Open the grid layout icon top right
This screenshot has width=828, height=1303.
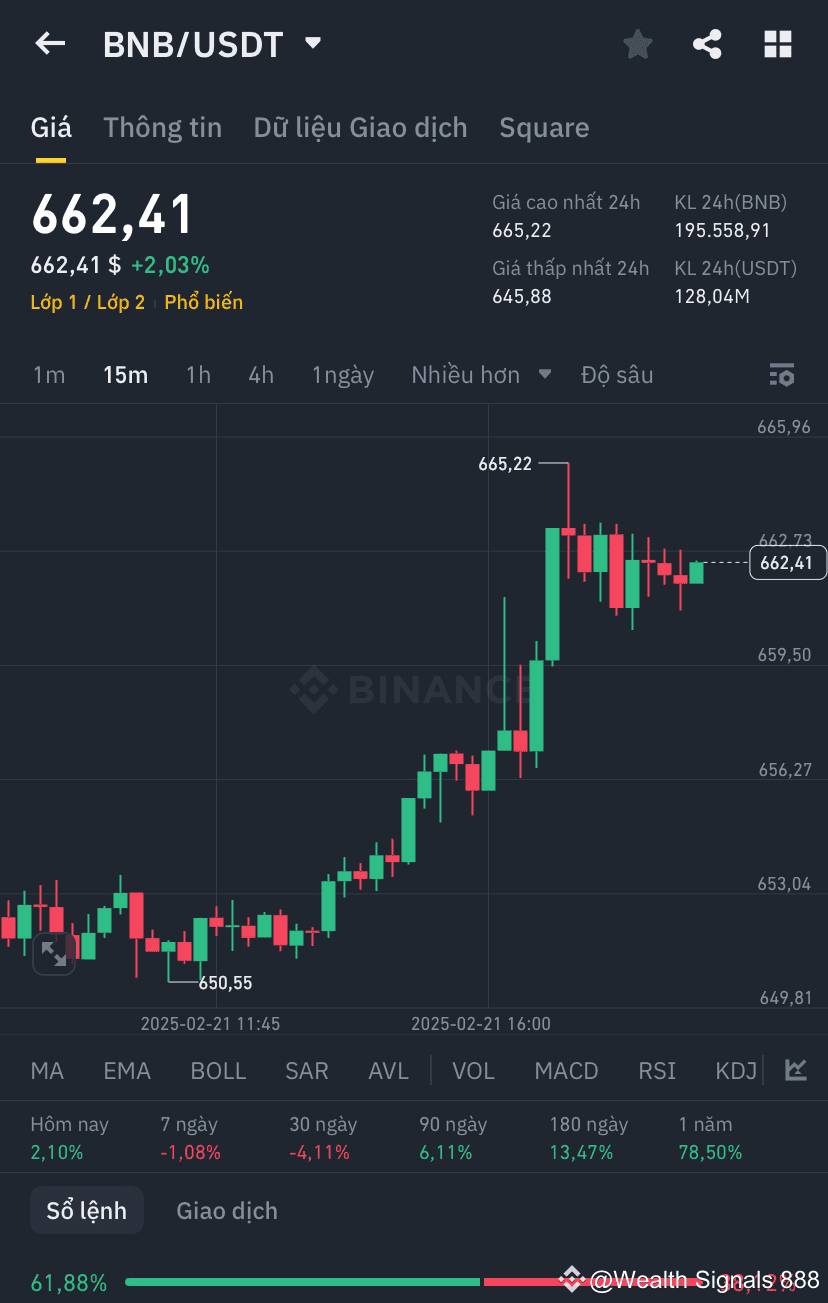point(777,43)
